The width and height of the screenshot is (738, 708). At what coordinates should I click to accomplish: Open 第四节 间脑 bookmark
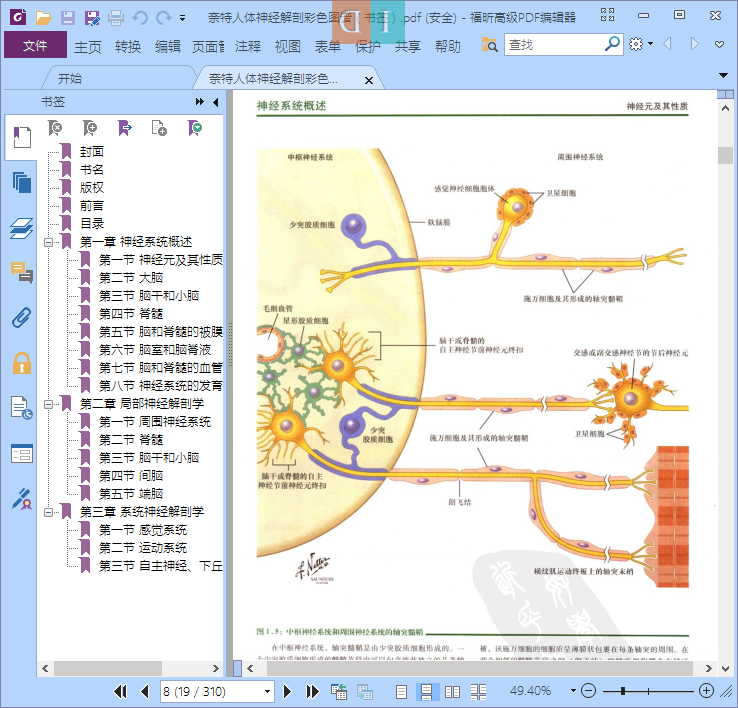coord(131,476)
